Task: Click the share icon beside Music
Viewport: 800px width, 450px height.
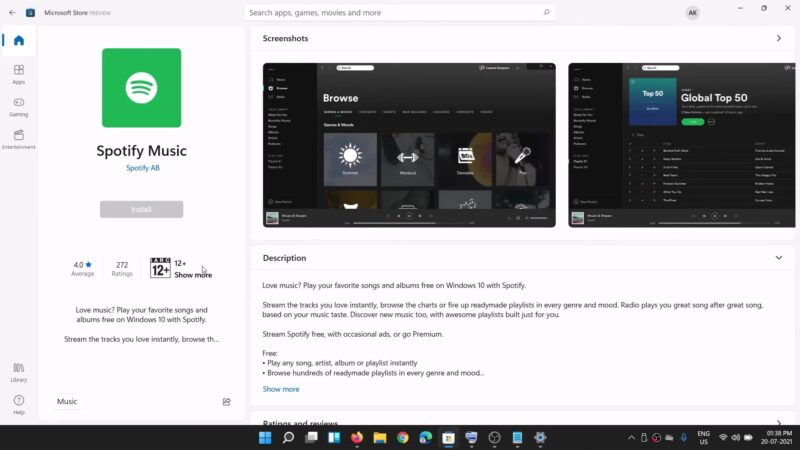Action: click(x=227, y=402)
